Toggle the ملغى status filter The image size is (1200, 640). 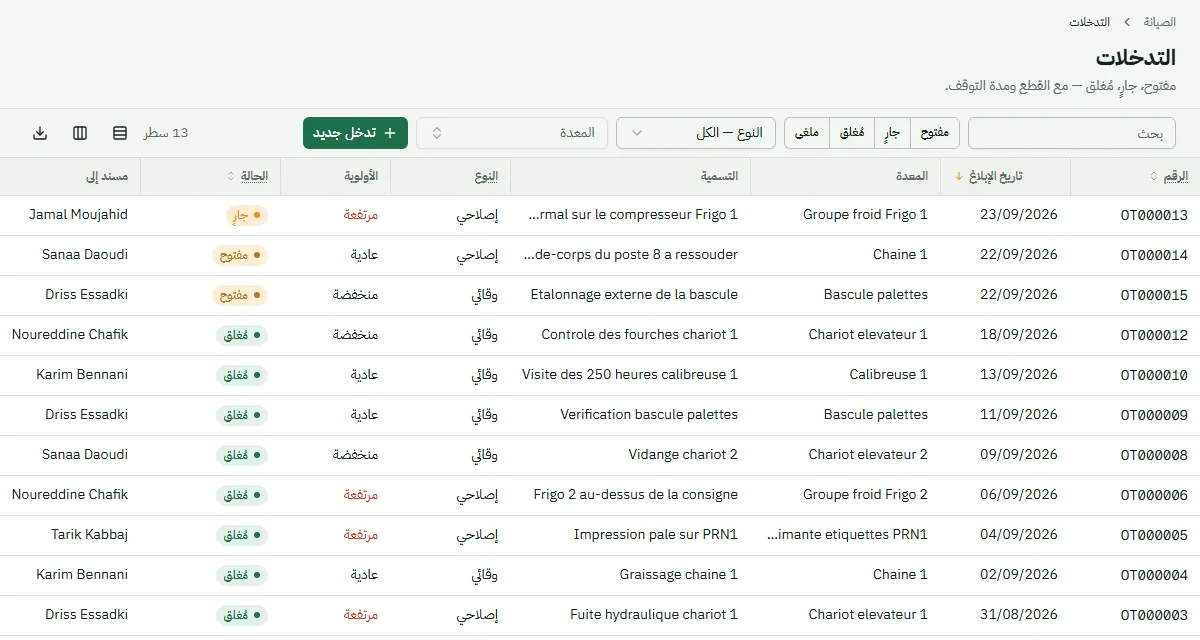tap(807, 133)
